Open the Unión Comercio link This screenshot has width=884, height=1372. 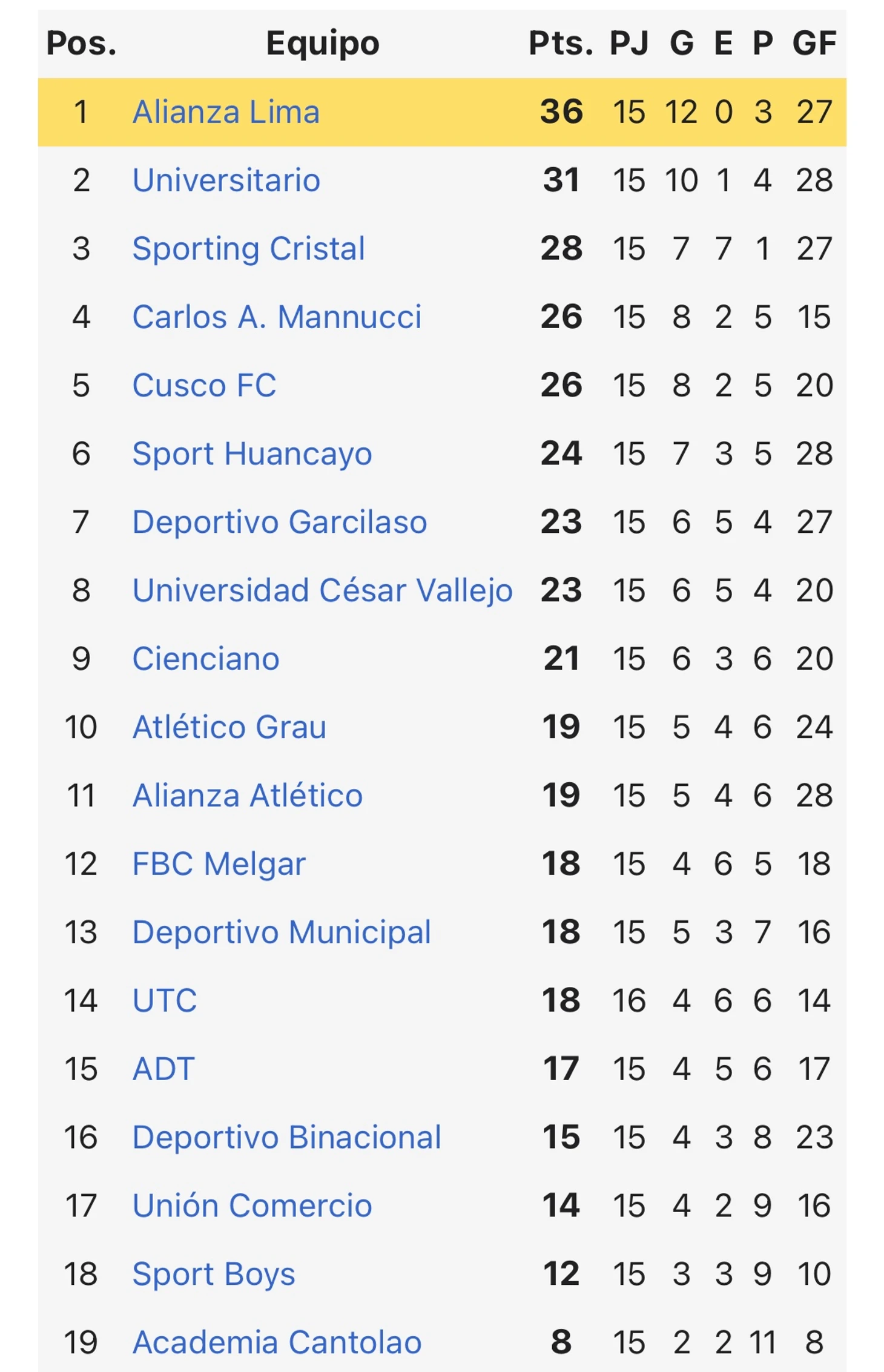(x=252, y=1206)
